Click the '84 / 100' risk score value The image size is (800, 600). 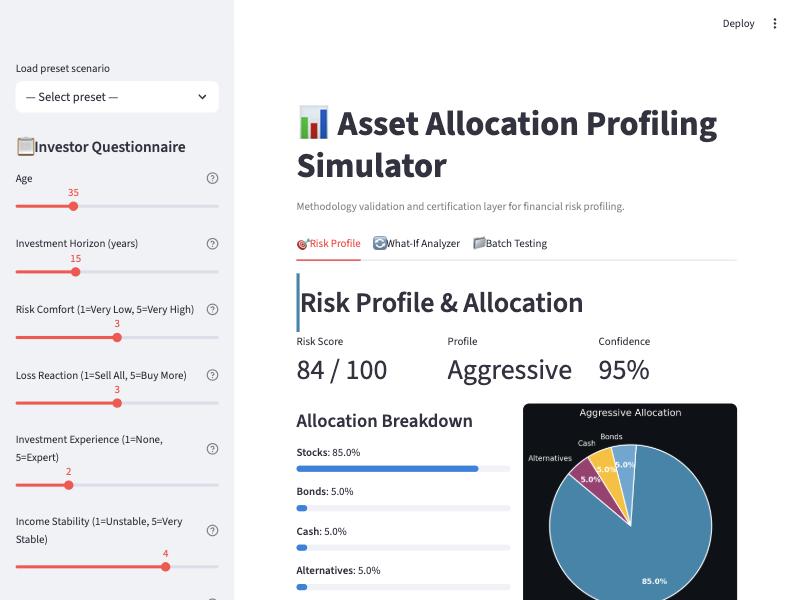coord(342,370)
